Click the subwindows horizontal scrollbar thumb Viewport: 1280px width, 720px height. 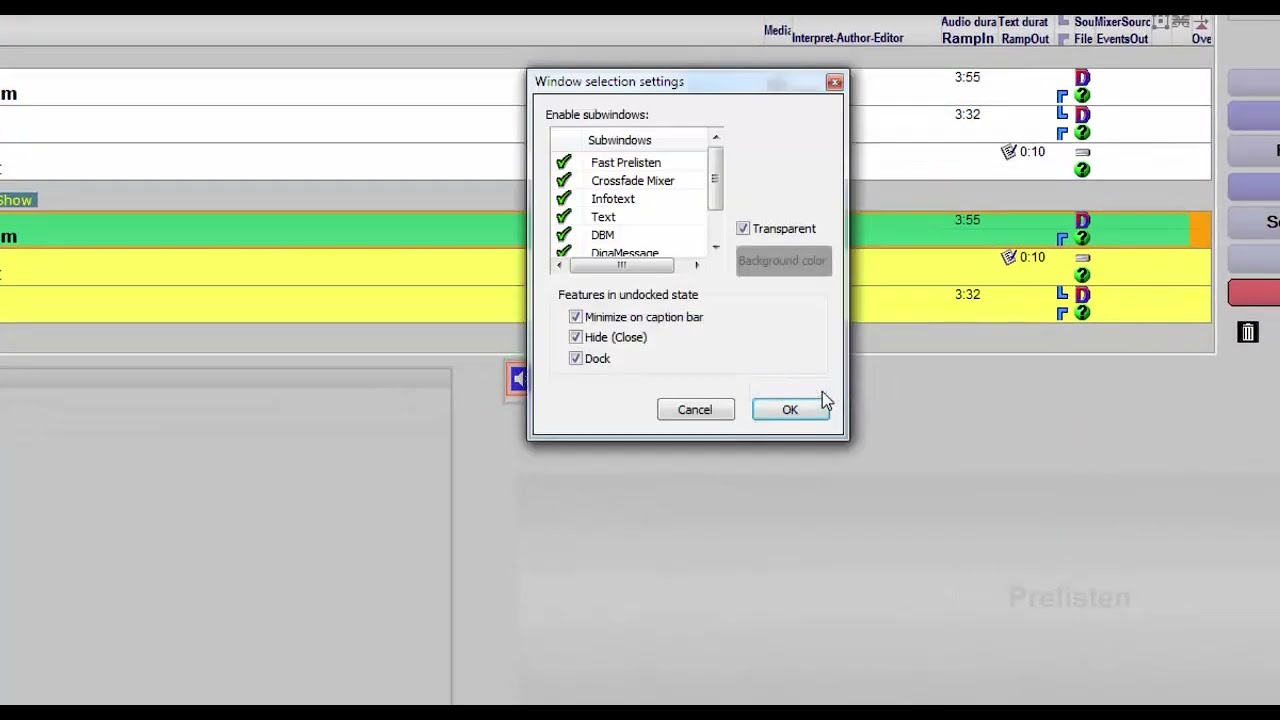621,265
